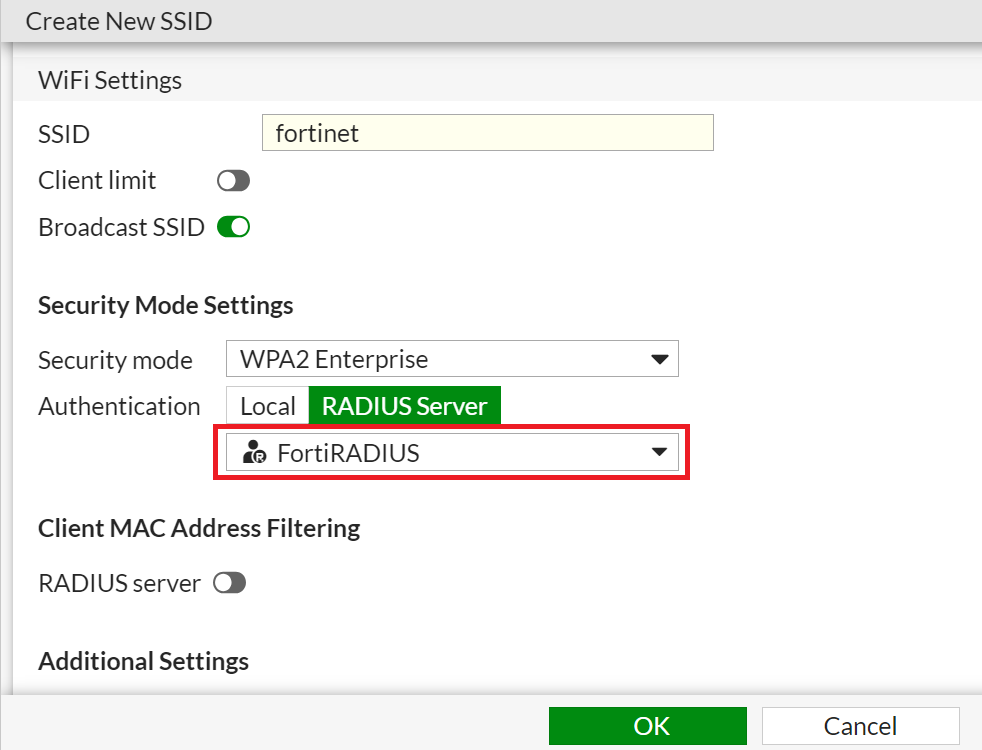Screen dimensions: 982x750
Task: Click into the SSID name field
Action: click(x=487, y=133)
